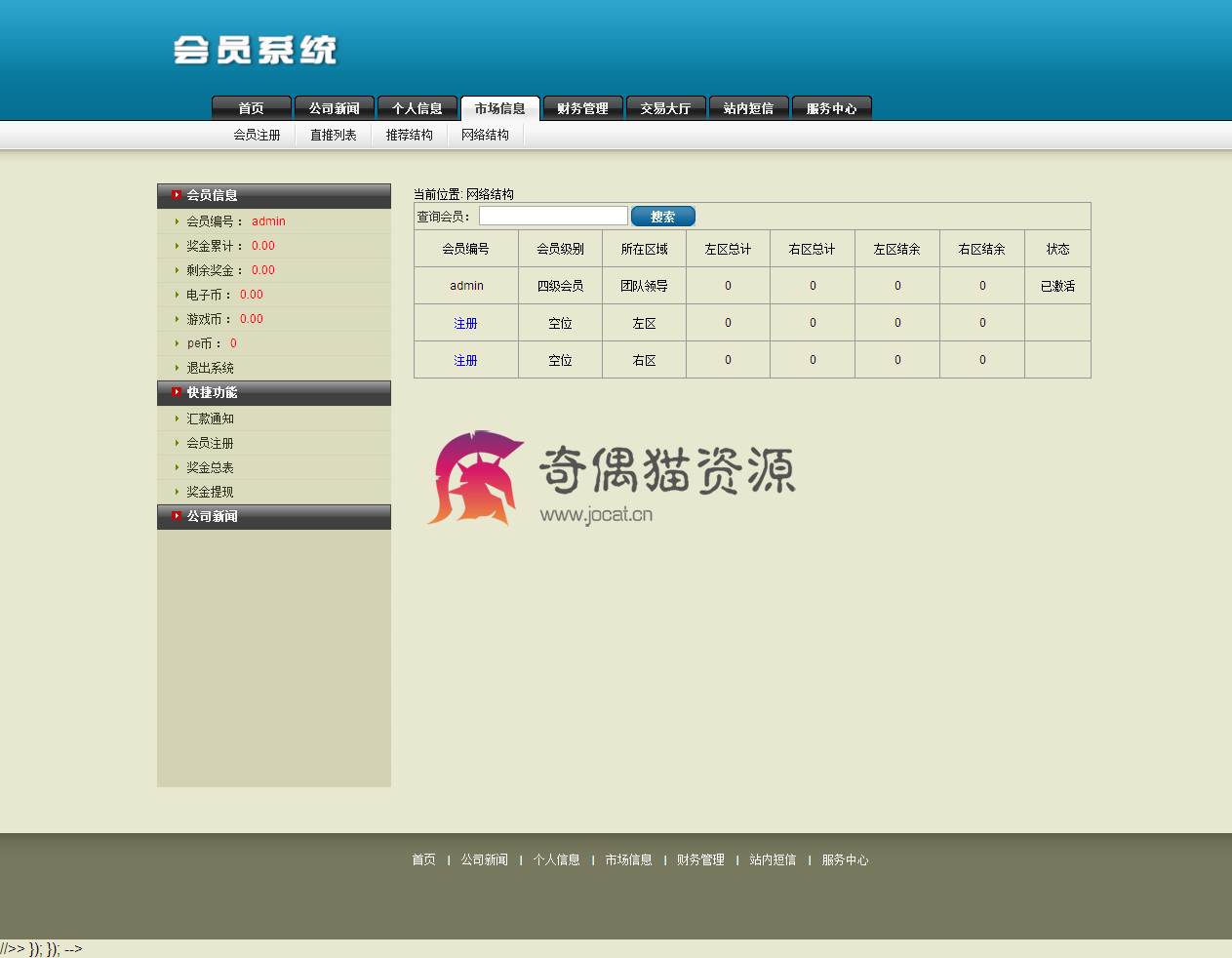Click the 状态 column header
This screenshot has height=958, width=1232.
(x=1058, y=249)
